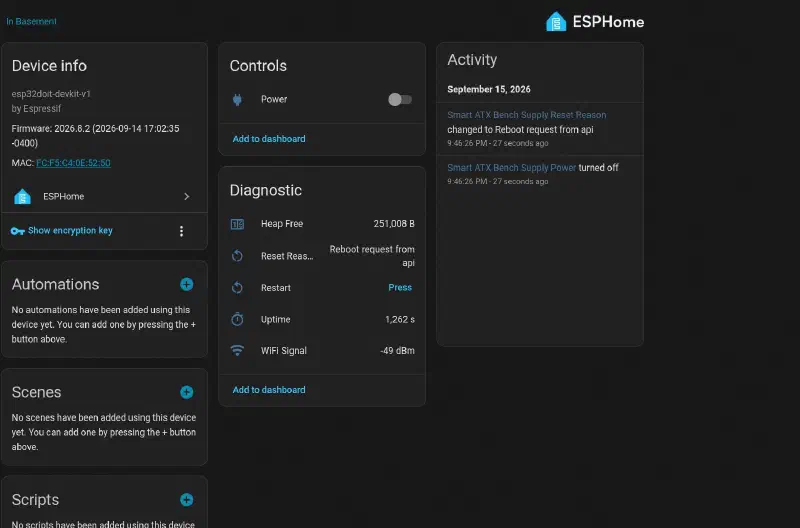The width and height of the screenshot is (800, 528).
Task: Open Smart ATX Bench Supply Power link
Action: click(x=511, y=167)
